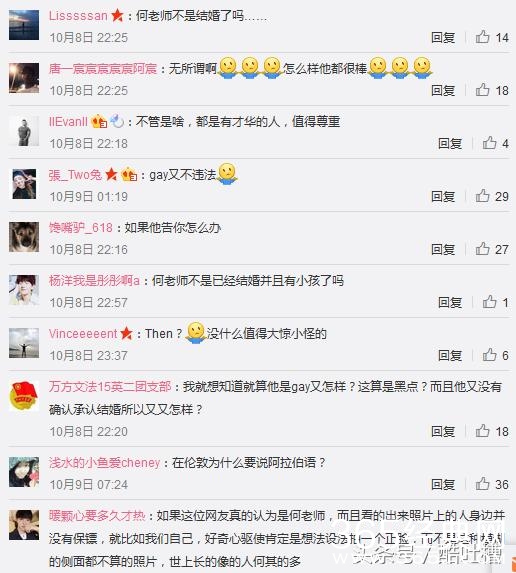Like Vinceeeeent's comment with 6 likes
516x573 pixels.
point(490,355)
